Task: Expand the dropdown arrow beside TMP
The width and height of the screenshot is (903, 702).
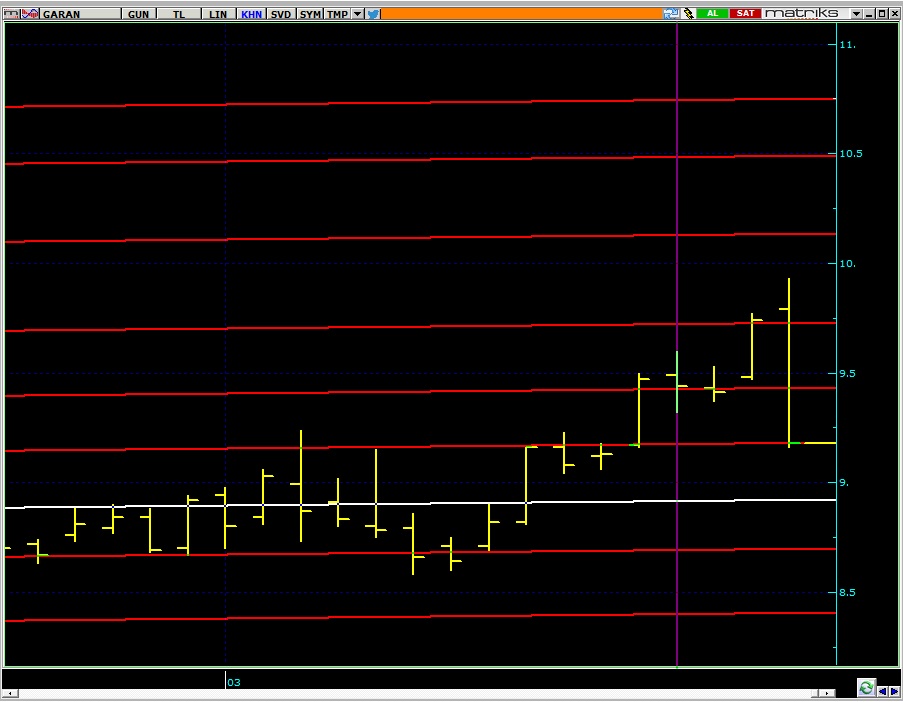Action: (x=358, y=14)
